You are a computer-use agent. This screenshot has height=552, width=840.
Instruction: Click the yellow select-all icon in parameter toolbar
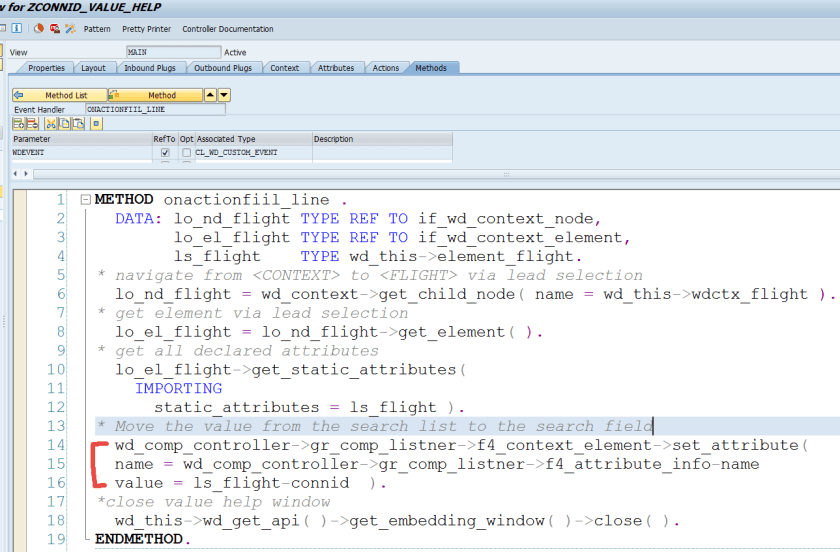(x=96, y=123)
